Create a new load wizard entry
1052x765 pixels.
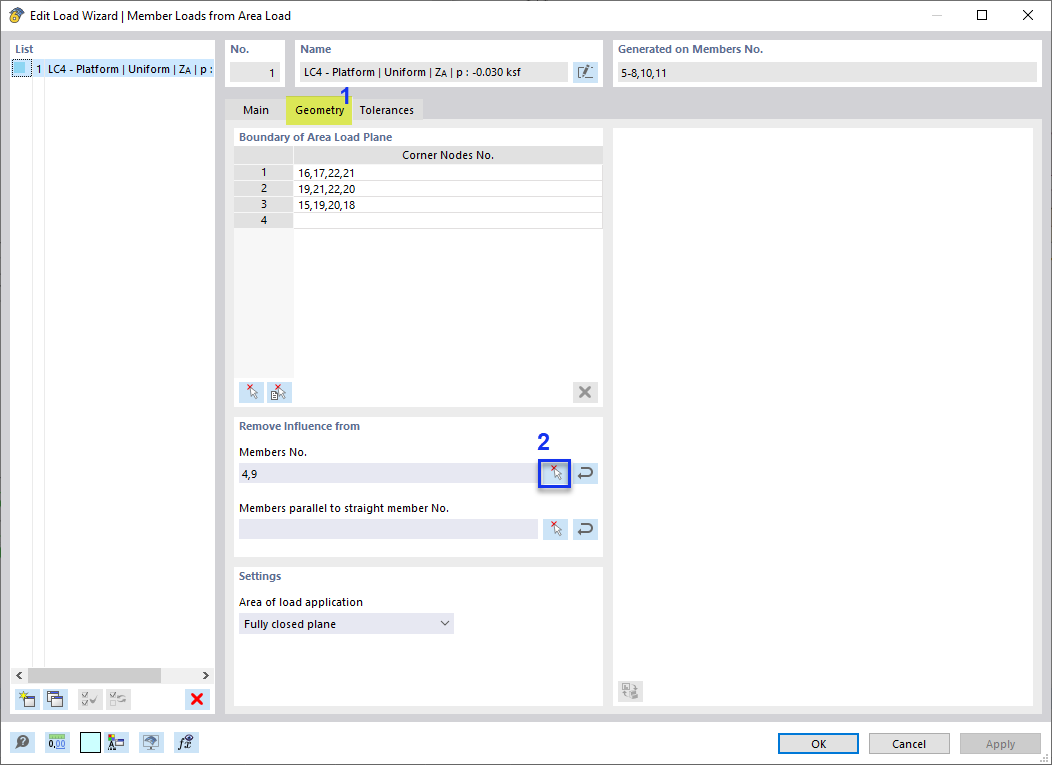(26, 699)
